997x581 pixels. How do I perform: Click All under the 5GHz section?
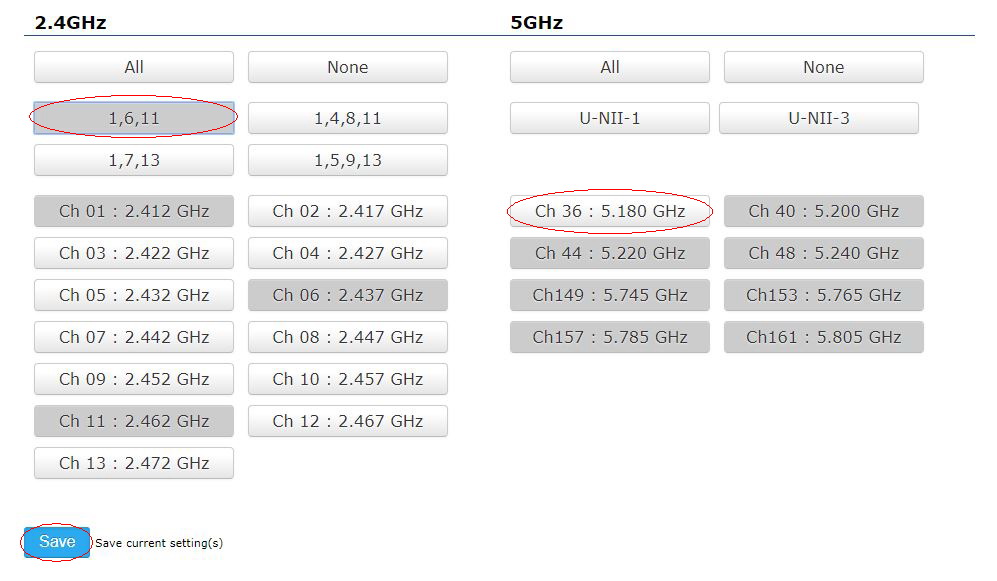610,67
